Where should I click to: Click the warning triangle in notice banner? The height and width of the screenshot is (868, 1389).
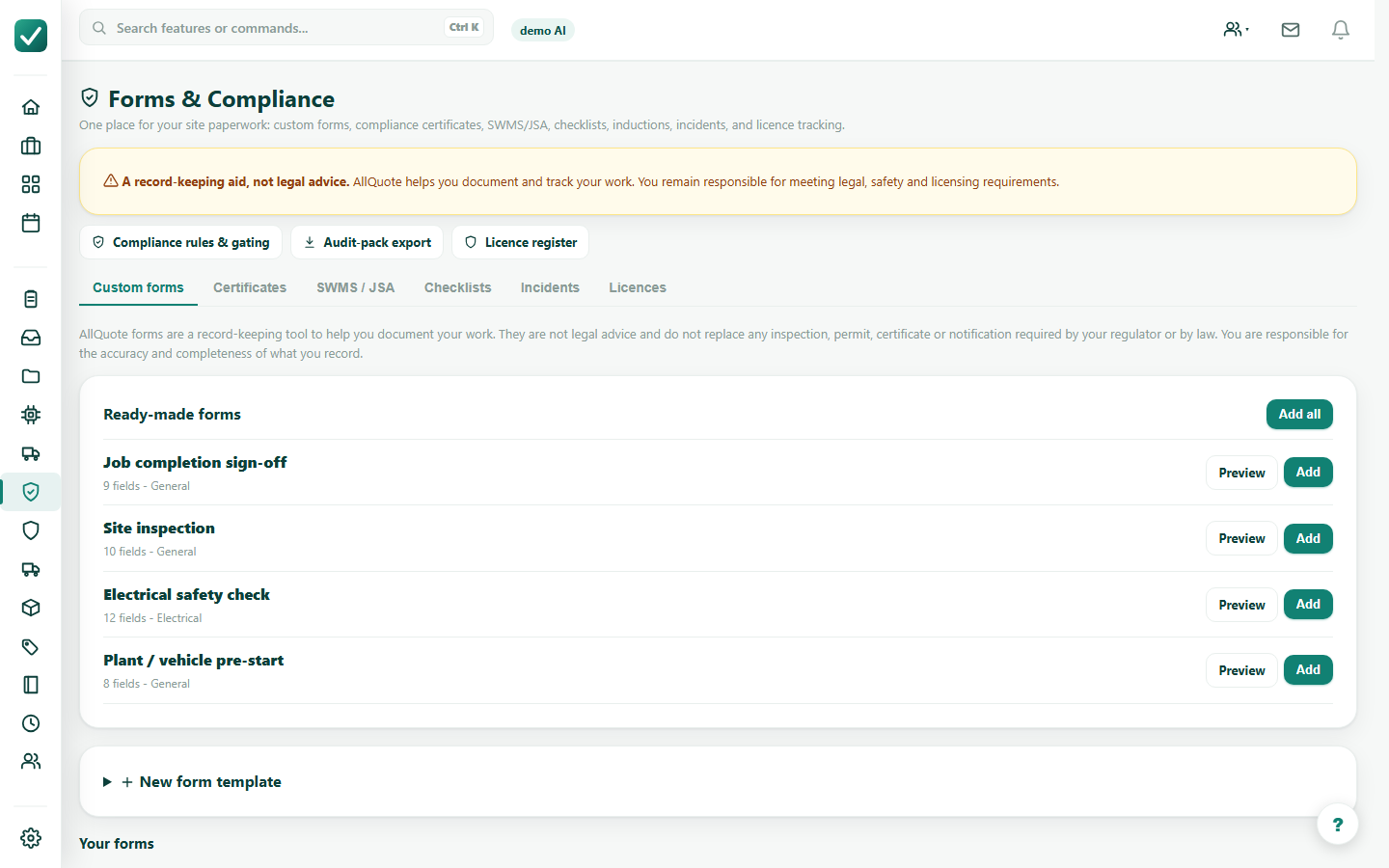111,180
